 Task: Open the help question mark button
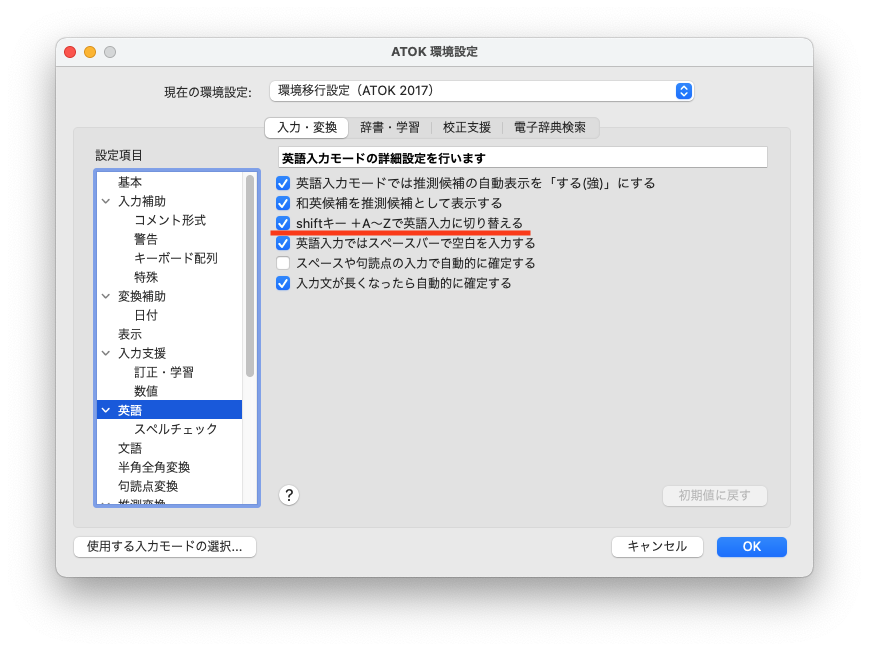click(289, 495)
